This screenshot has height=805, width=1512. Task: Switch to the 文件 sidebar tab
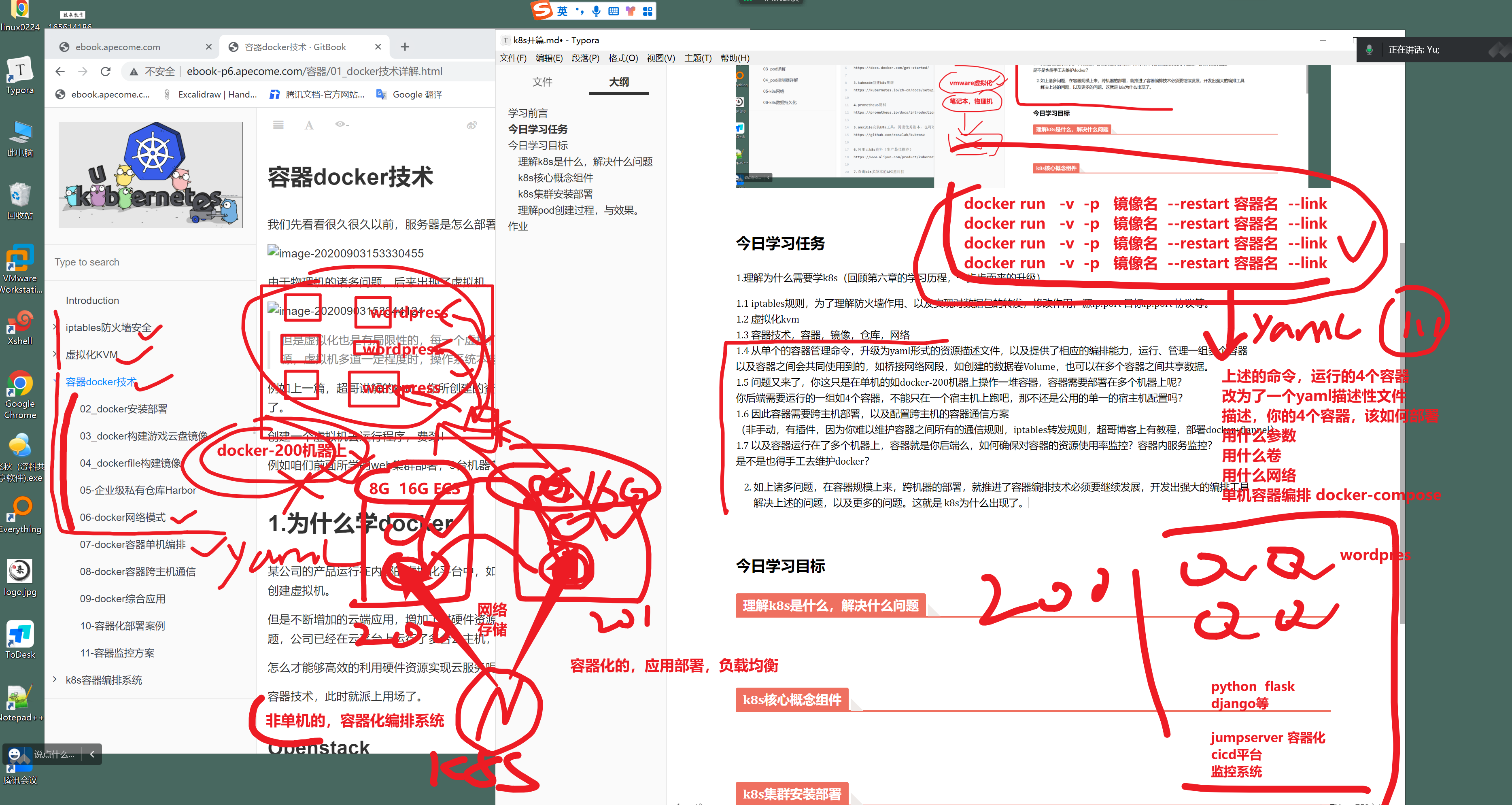(542, 82)
